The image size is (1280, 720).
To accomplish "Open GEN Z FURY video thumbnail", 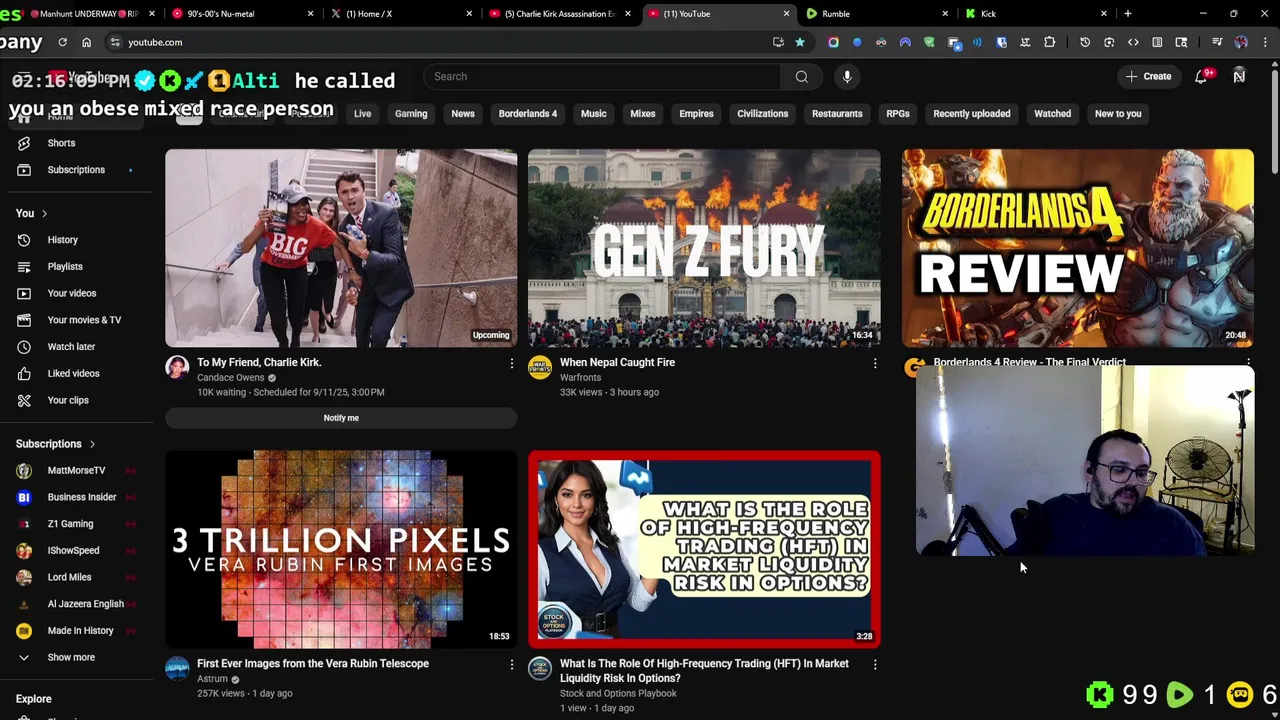I will click(704, 248).
